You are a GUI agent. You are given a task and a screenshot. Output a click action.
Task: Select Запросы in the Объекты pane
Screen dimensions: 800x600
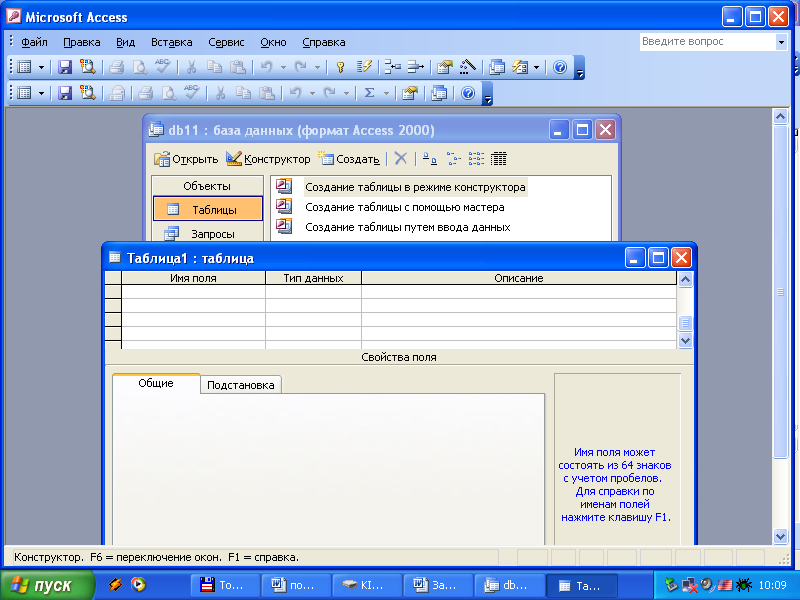pyautogui.click(x=208, y=234)
